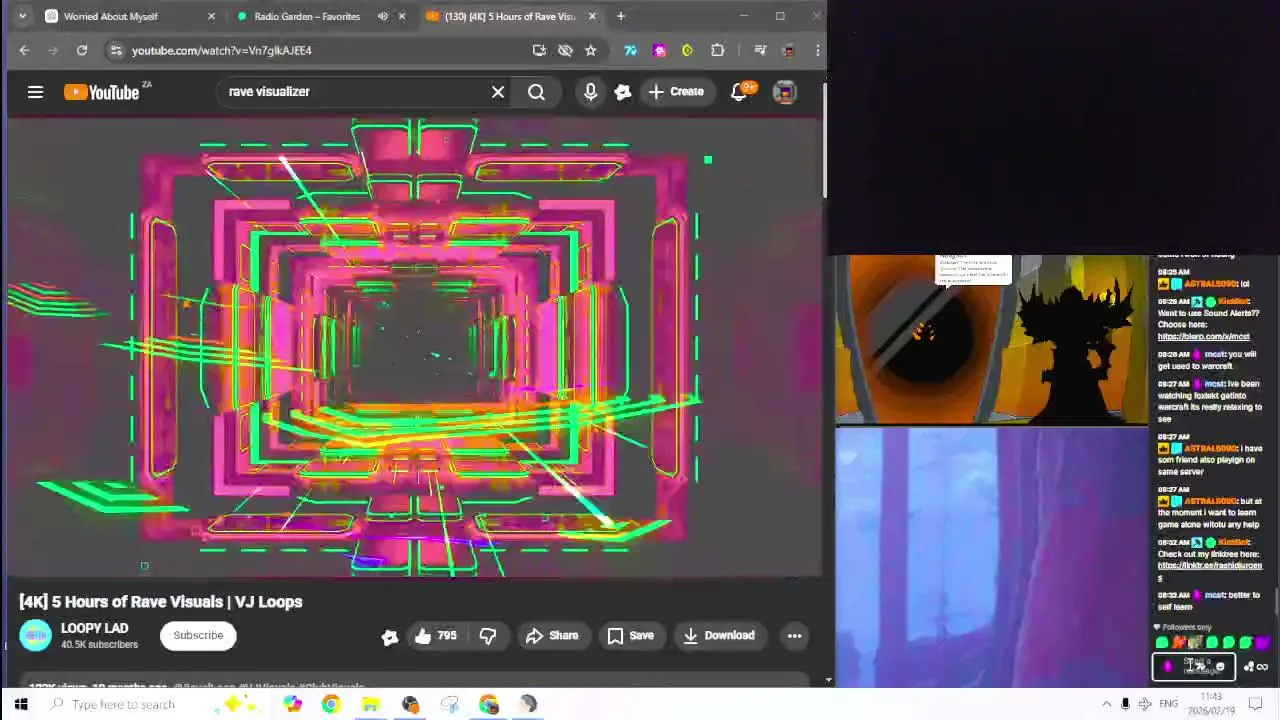The height and width of the screenshot is (720, 1280).
Task: Save the video to a playlist
Action: pos(631,636)
